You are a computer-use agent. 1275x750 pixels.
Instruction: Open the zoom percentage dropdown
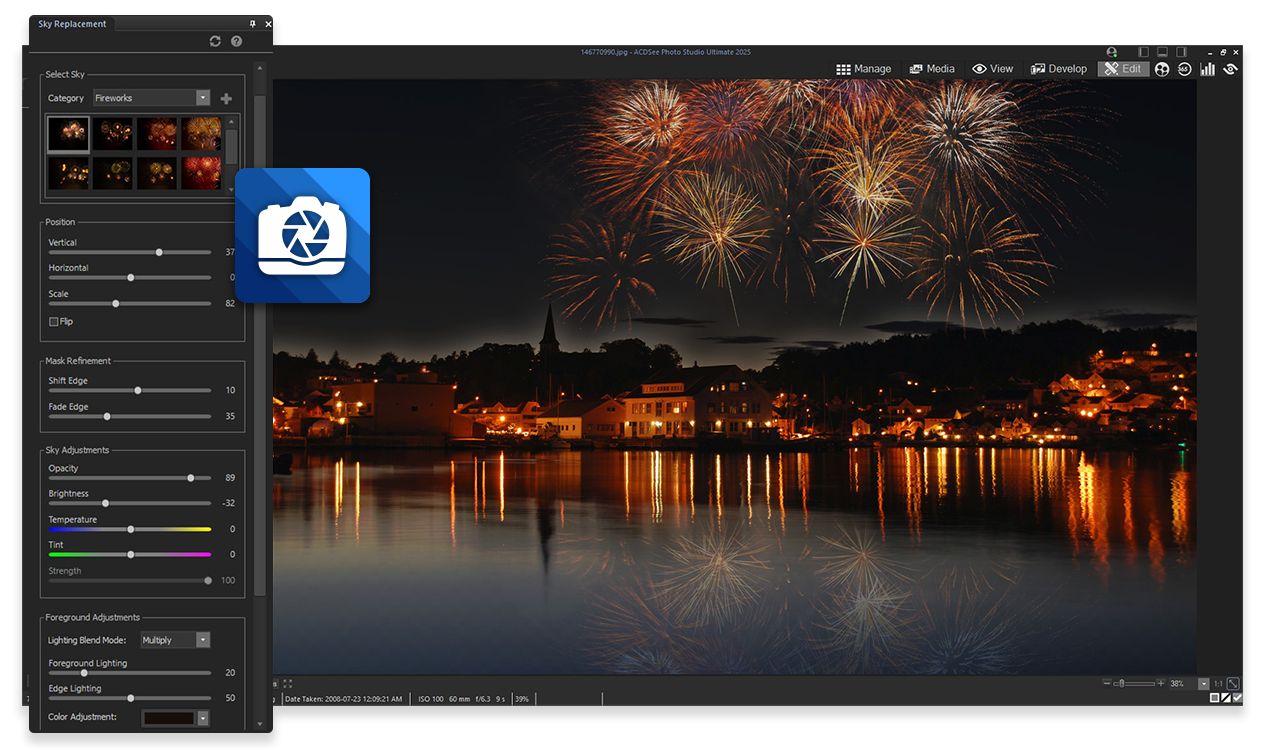(1204, 684)
